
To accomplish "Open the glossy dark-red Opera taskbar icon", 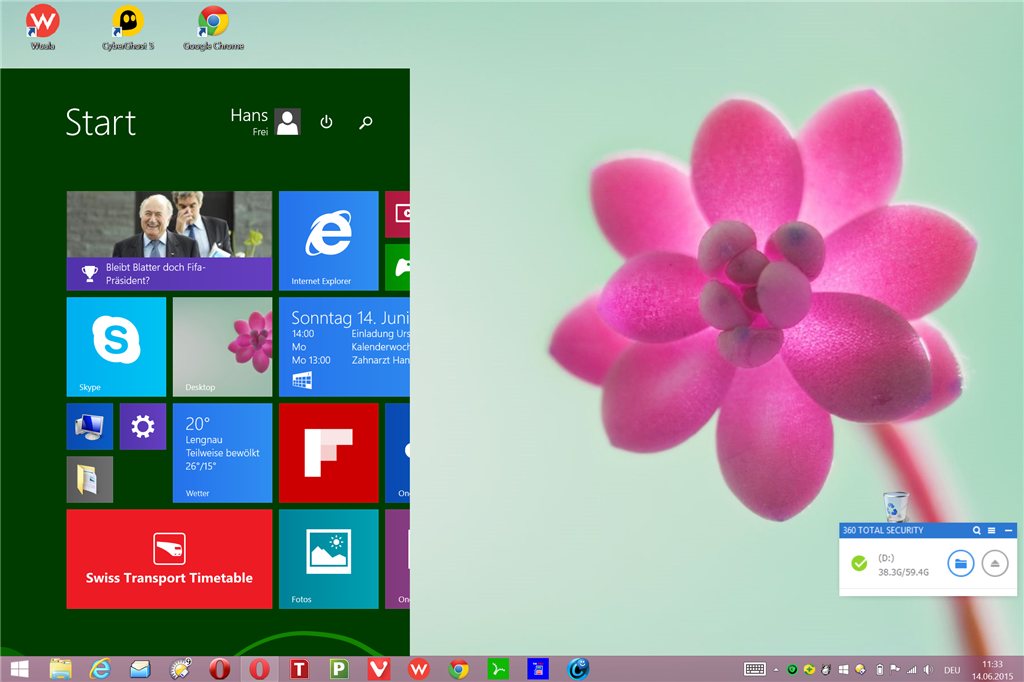I will [x=219, y=669].
